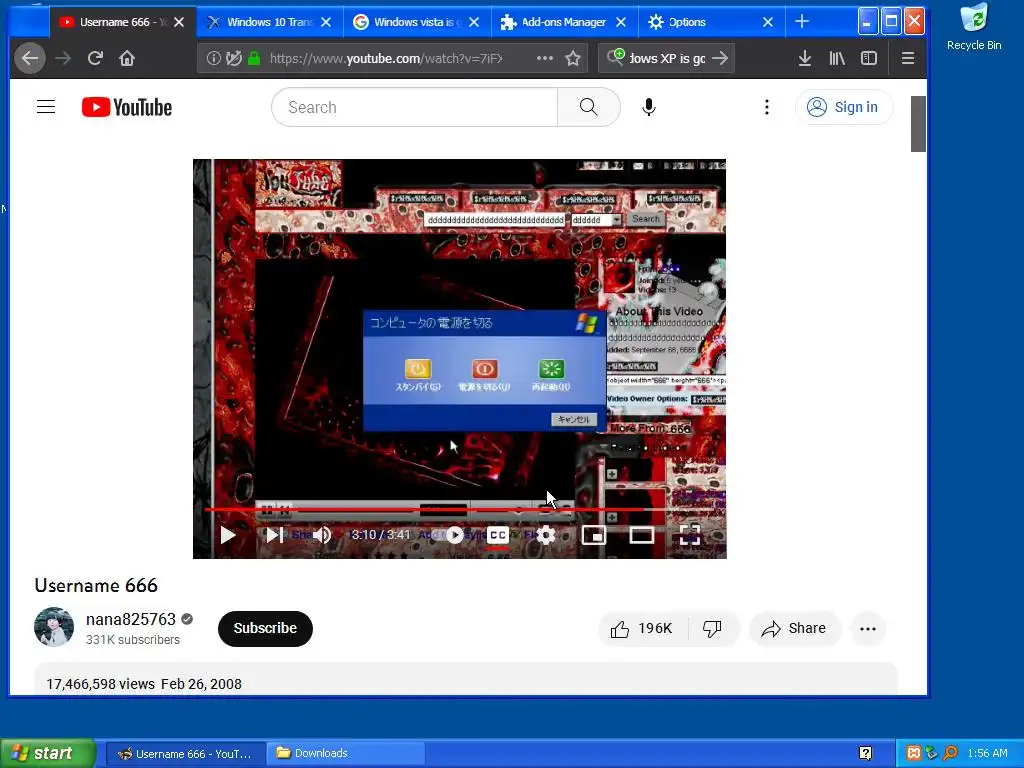
Task: Switch to Add-ons Manager tab
Action: point(563,22)
